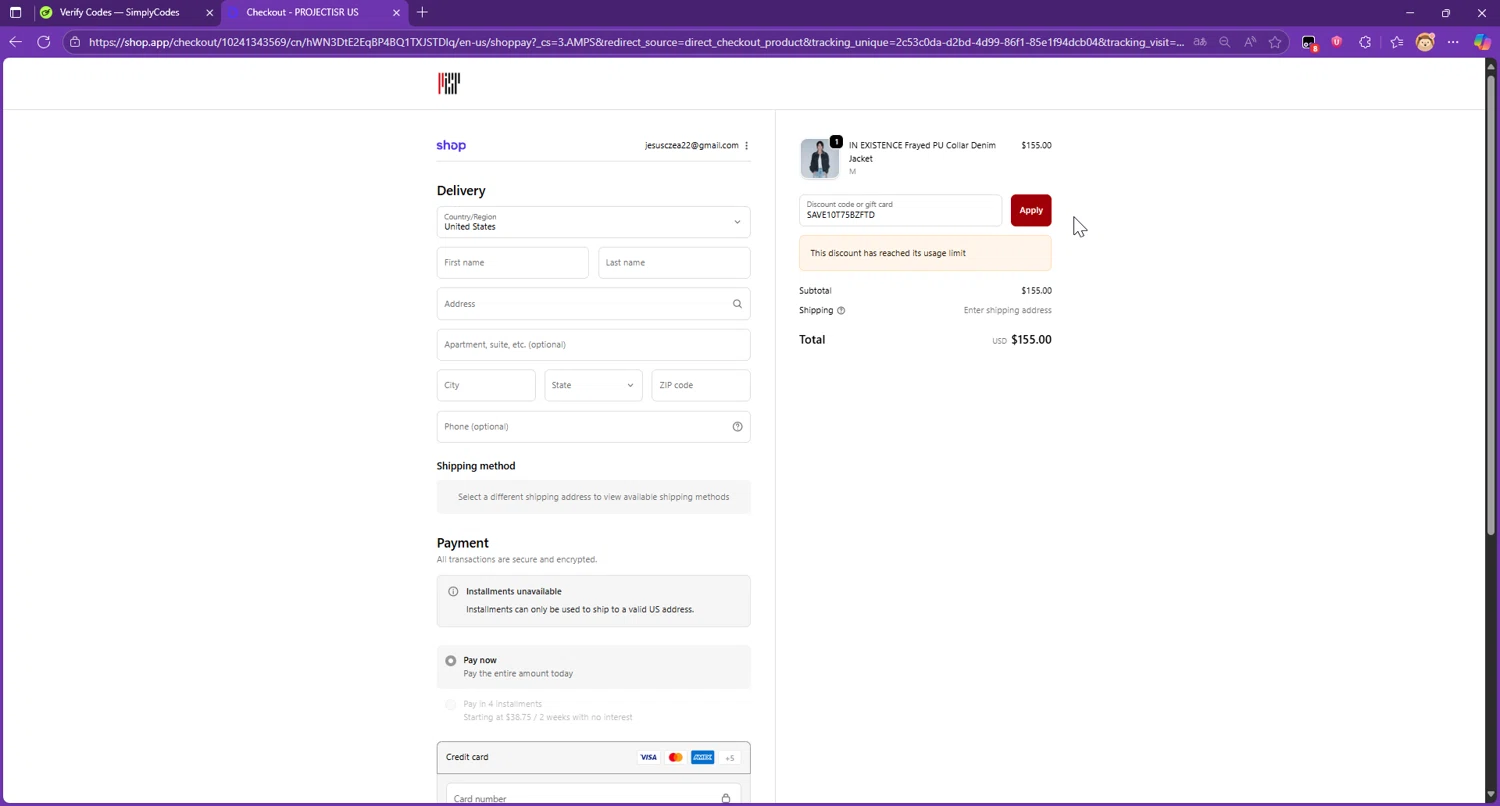Click the Credit card payment header
Screen dimensions: 1500x806
click(593, 758)
